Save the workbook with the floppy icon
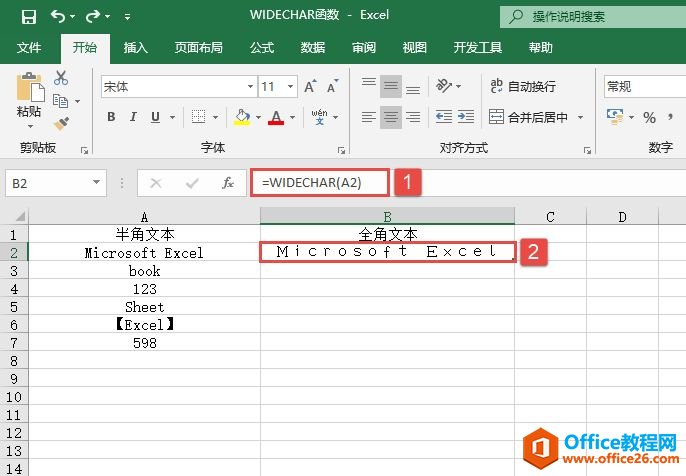Image resolution: width=686 pixels, height=476 pixels. coord(29,17)
